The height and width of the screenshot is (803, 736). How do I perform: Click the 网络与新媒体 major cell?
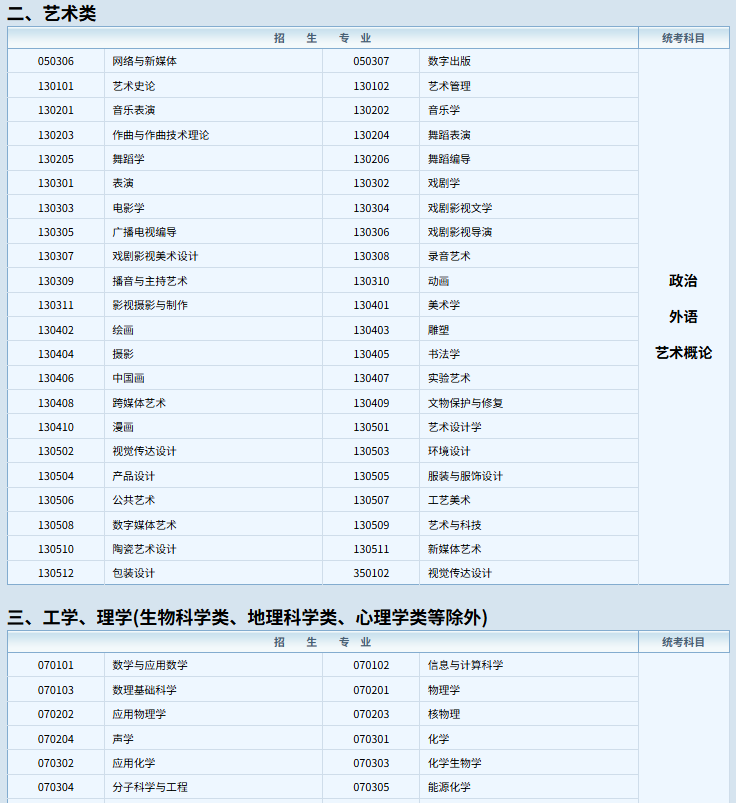pyautogui.click(x=144, y=61)
